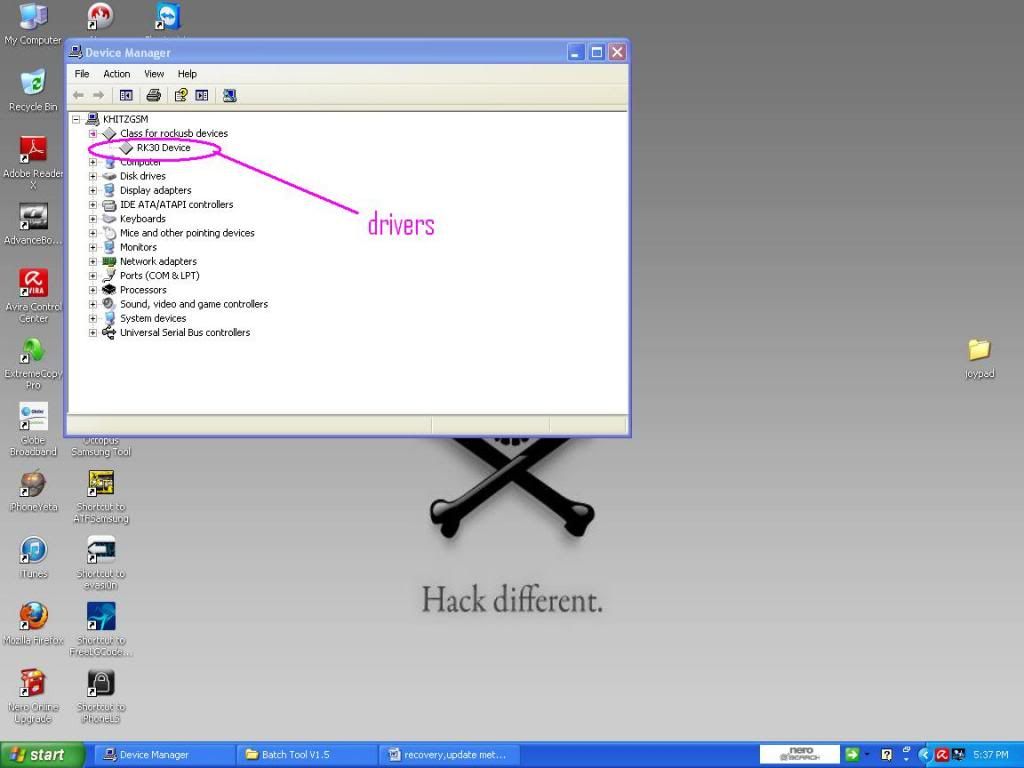Select the Shortcut to FreeLGCode icon
This screenshot has width=1024, height=768.
[101, 629]
